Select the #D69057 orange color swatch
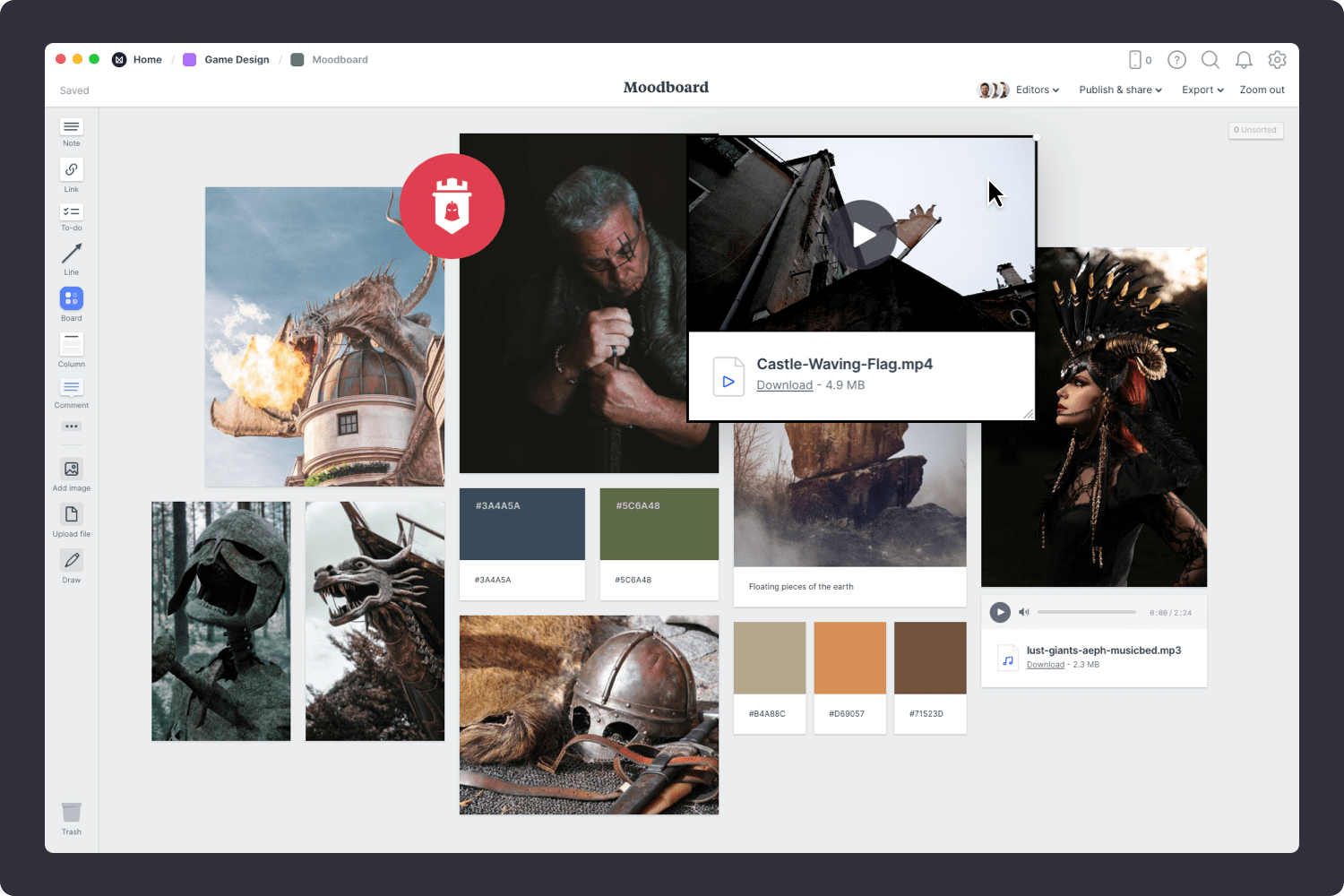This screenshot has width=1344, height=896. pos(849,658)
